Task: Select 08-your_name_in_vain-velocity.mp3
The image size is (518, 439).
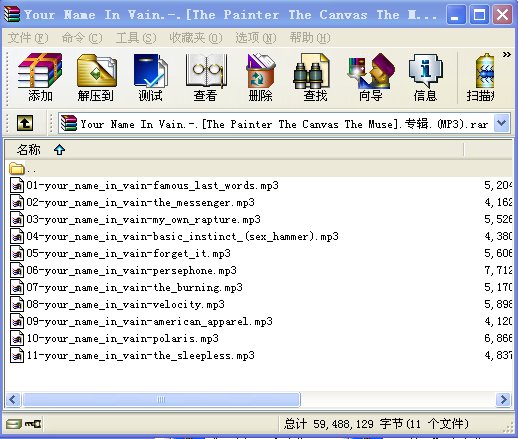Action: 125,304
